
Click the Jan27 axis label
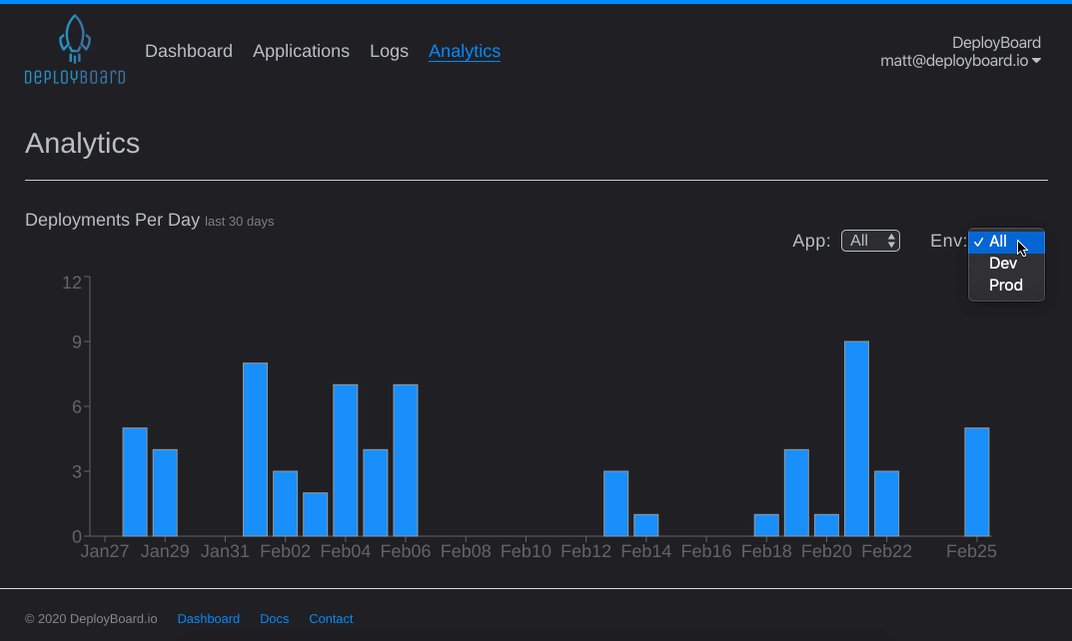[x=105, y=551]
